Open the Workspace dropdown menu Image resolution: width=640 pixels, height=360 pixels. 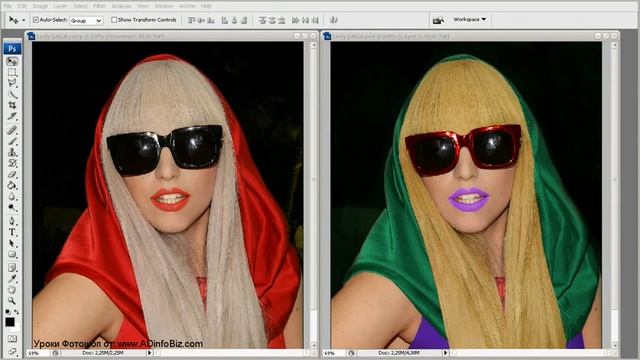[x=470, y=19]
